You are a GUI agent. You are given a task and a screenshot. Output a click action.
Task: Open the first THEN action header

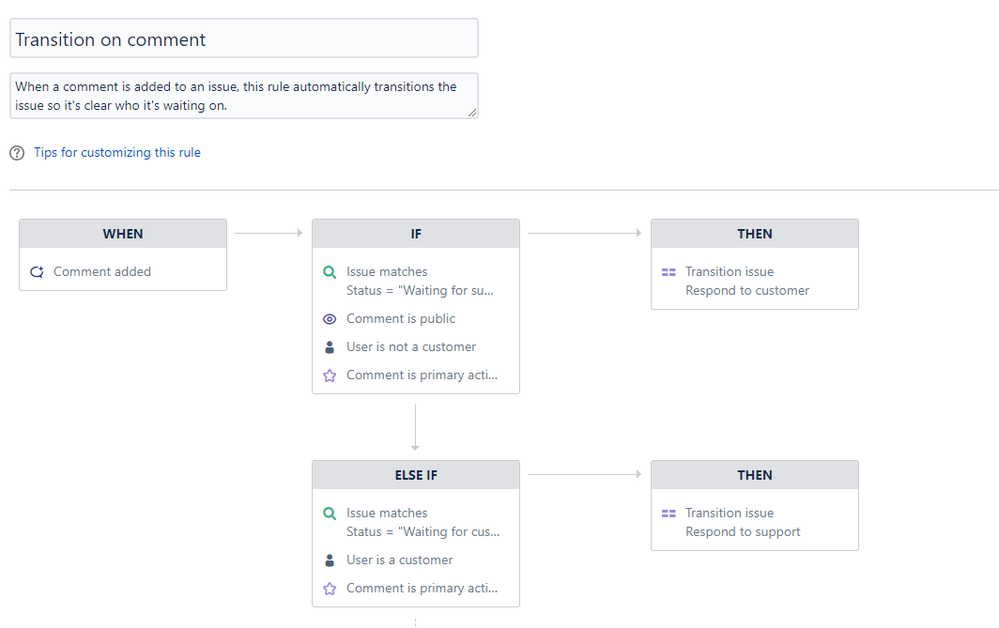click(x=755, y=234)
